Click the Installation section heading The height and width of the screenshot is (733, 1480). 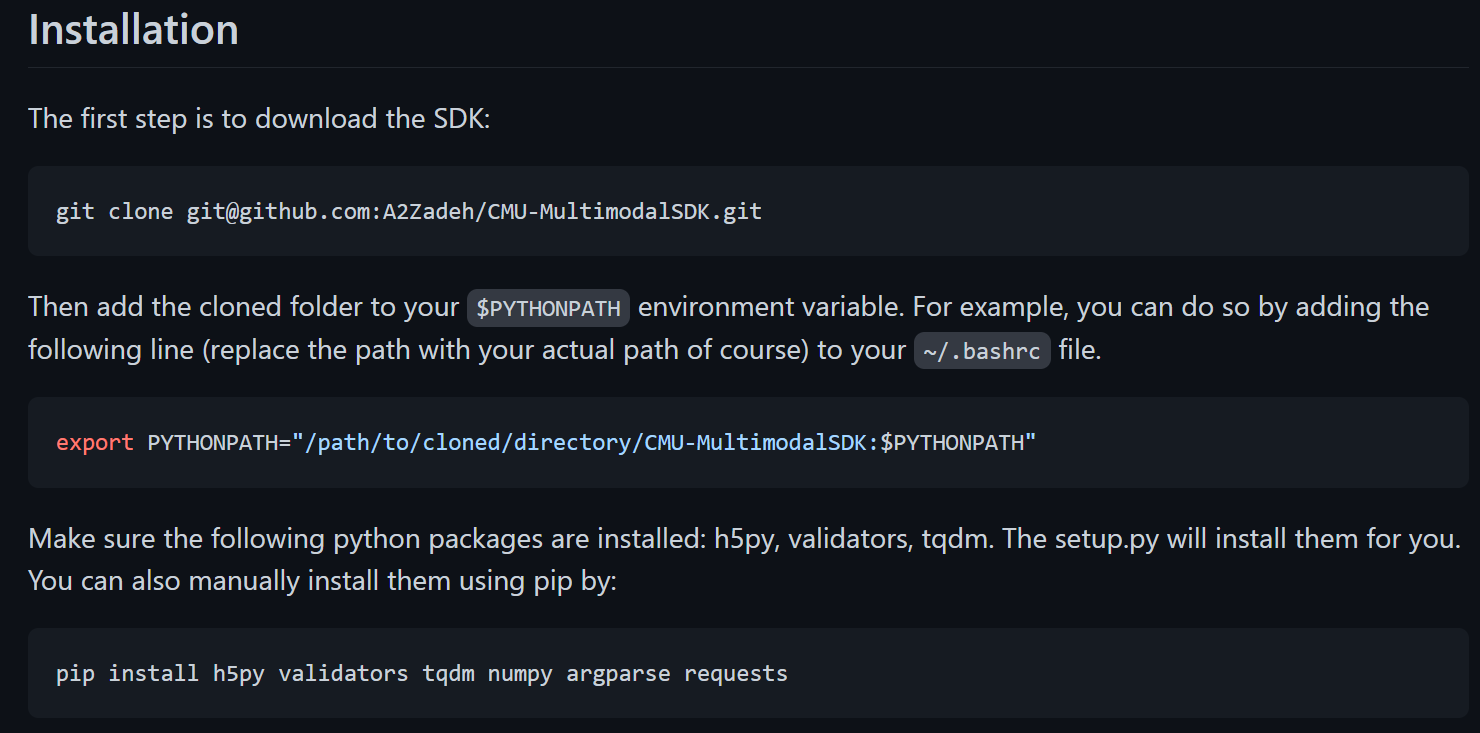[x=133, y=30]
